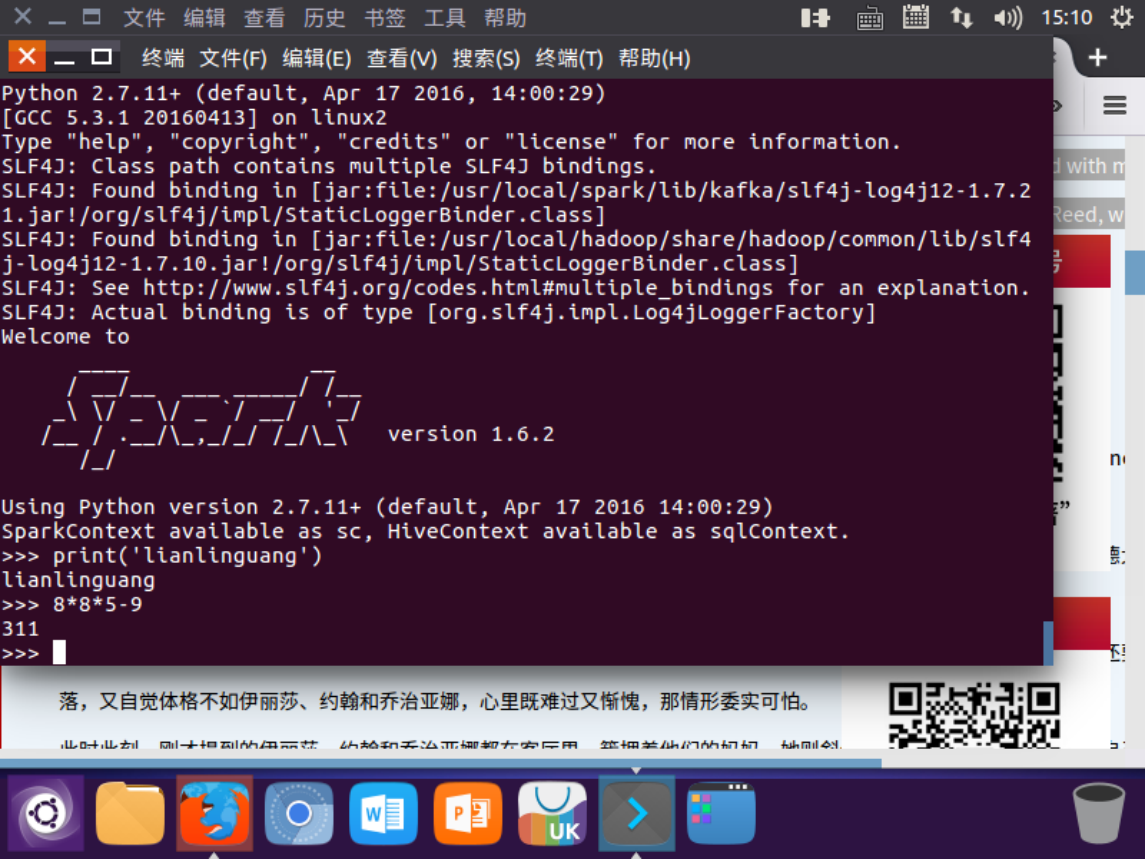
Task: Open the top bar 工具 menu
Action: click(x=445, y=17)
